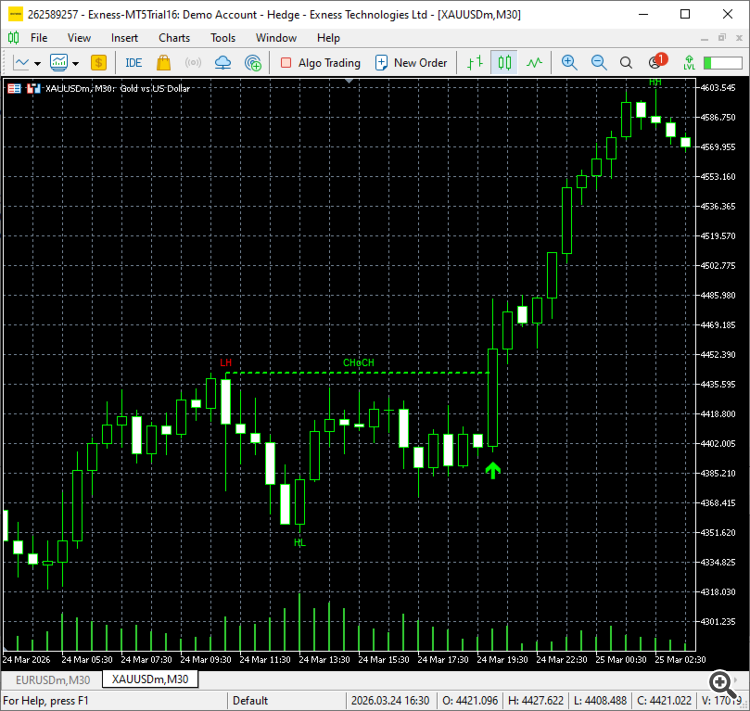Click the HL label below candles
Screen dimensions: 750x711
click(x=299, y=543)
